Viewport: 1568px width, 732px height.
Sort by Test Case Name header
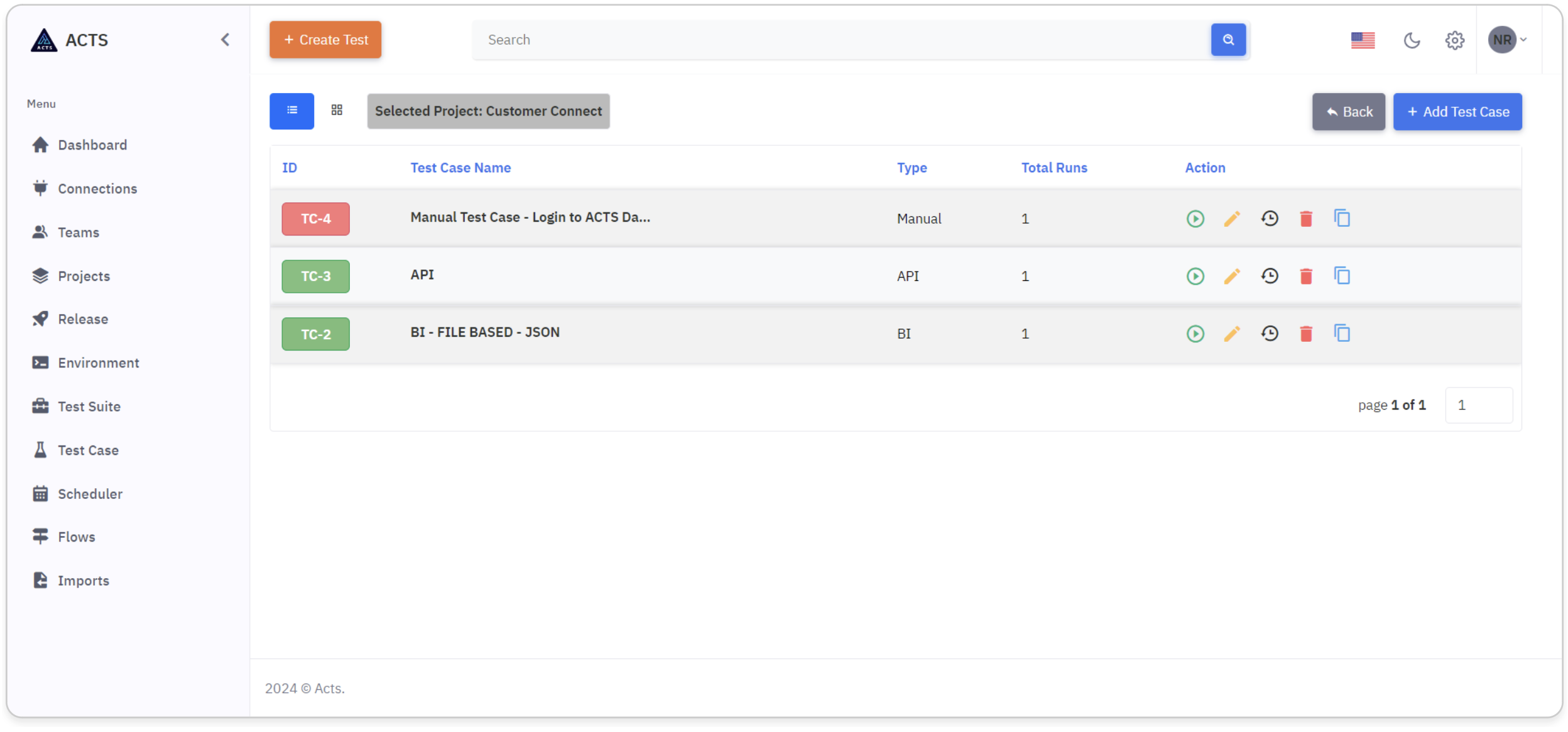[x=460, y=168]
